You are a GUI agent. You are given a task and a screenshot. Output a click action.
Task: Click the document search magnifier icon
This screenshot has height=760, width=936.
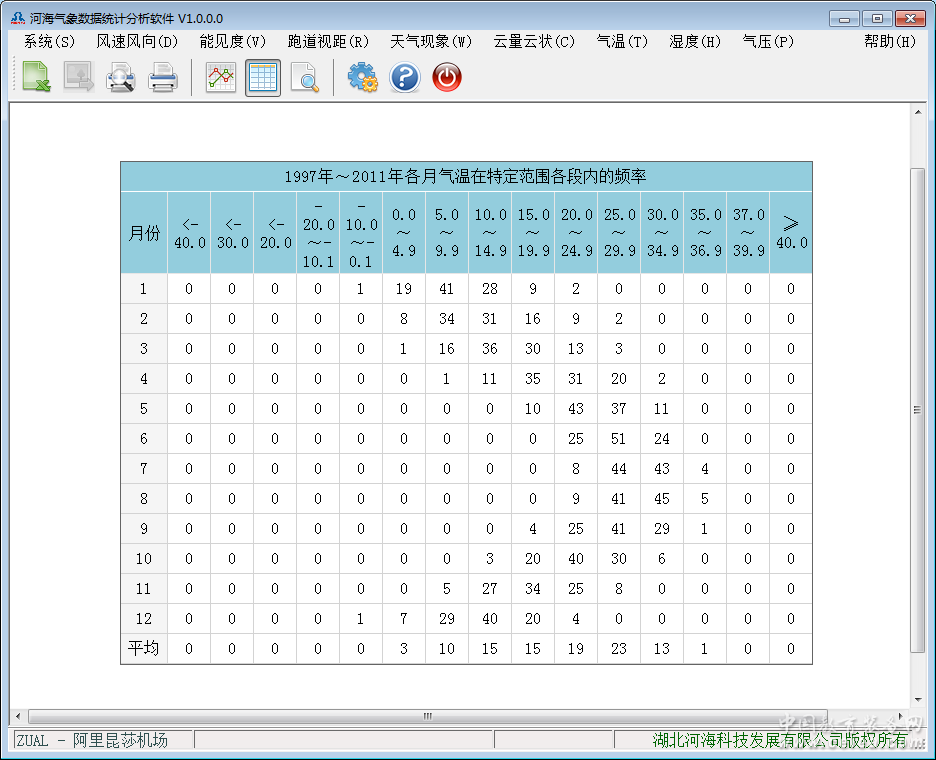pos(305,77)
